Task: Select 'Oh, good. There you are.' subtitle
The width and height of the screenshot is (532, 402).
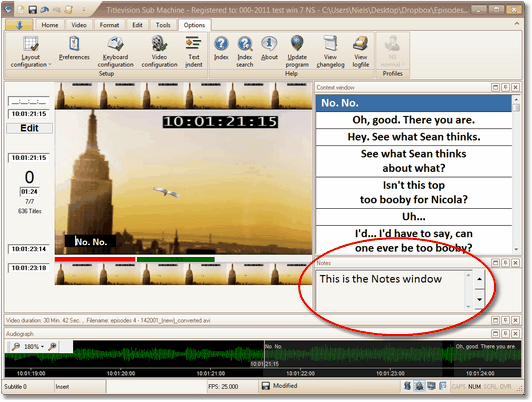Action: coord(414,120)
